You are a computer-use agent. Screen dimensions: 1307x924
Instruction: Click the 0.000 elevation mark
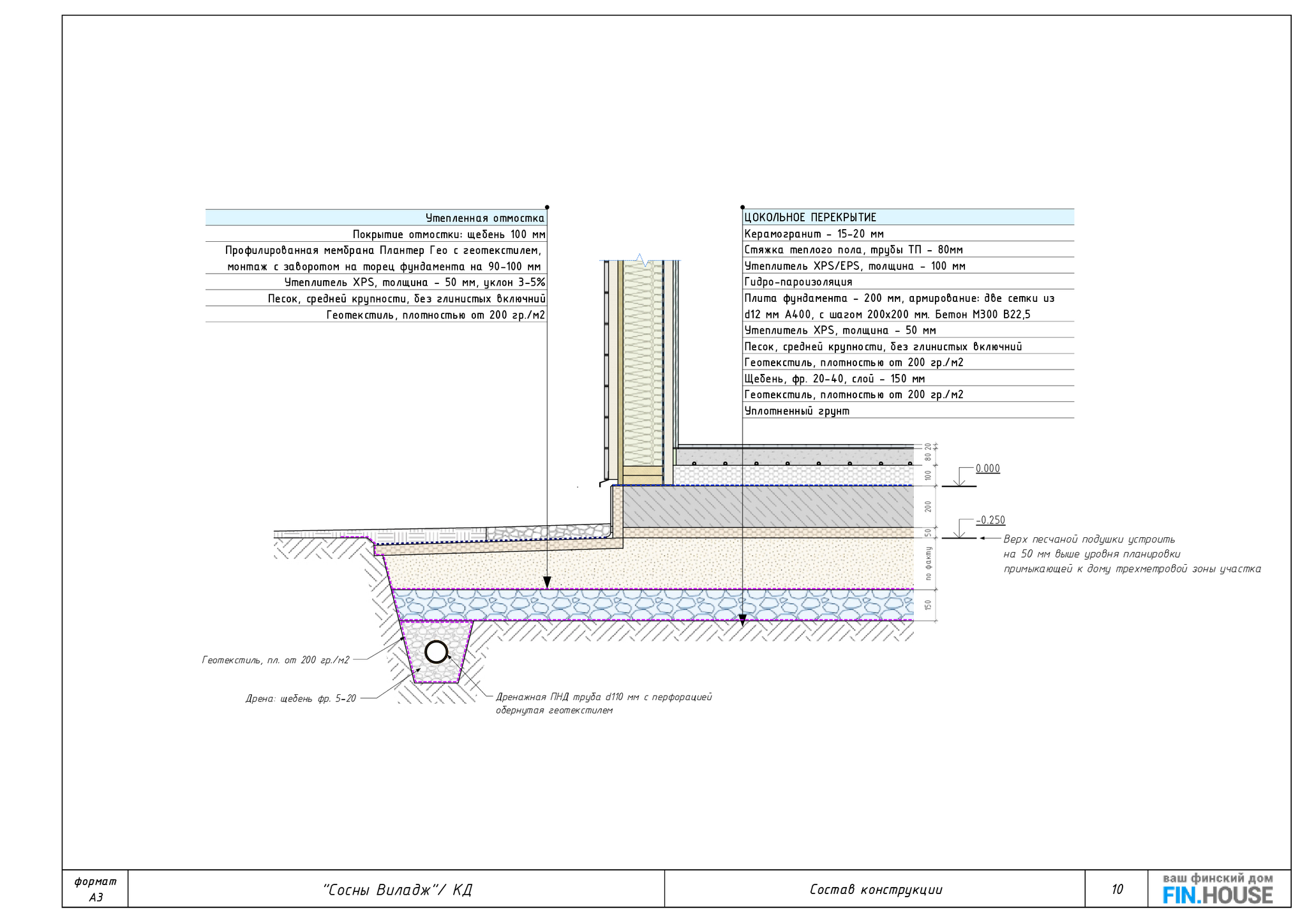987,468
